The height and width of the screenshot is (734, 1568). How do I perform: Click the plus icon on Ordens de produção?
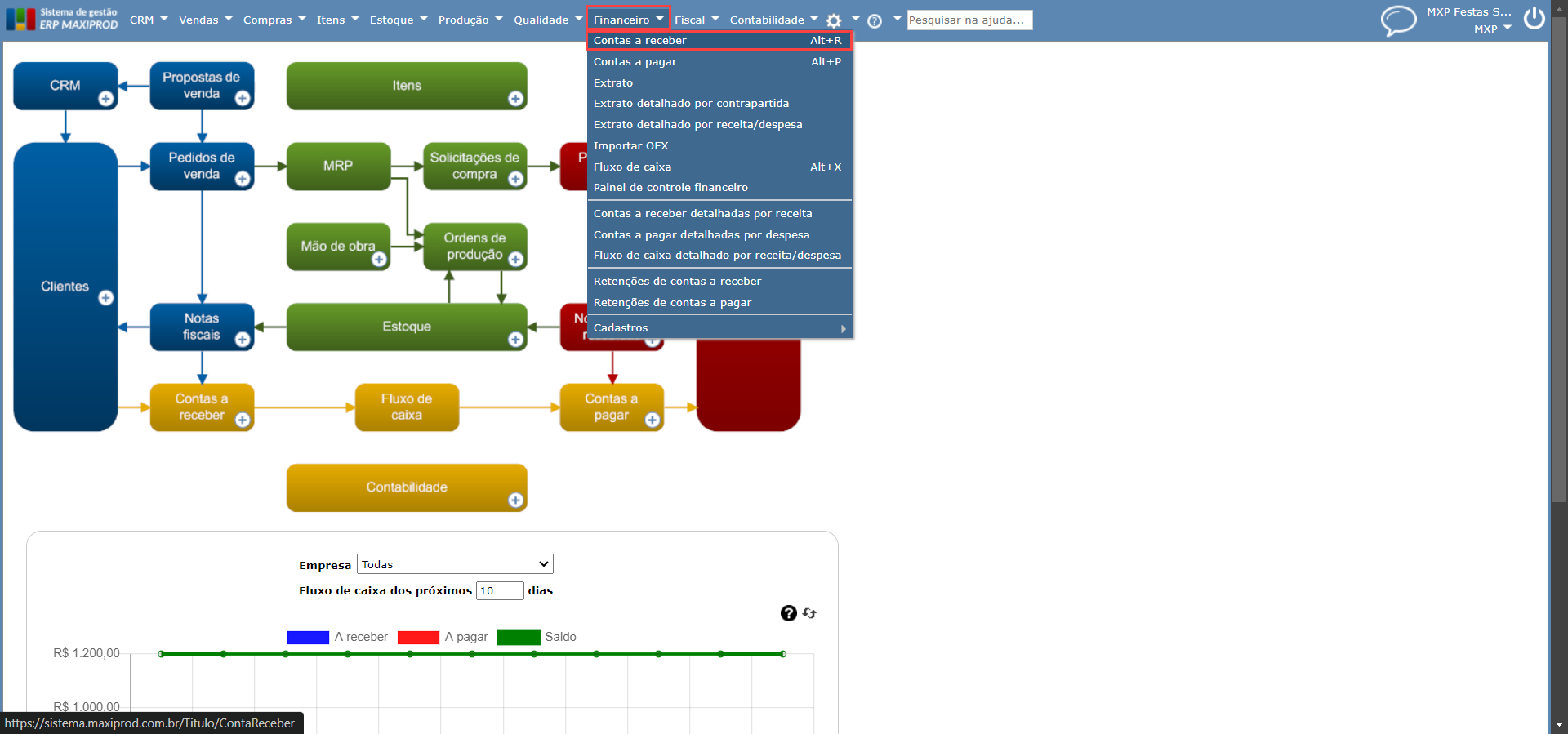(x=515, y=260)
